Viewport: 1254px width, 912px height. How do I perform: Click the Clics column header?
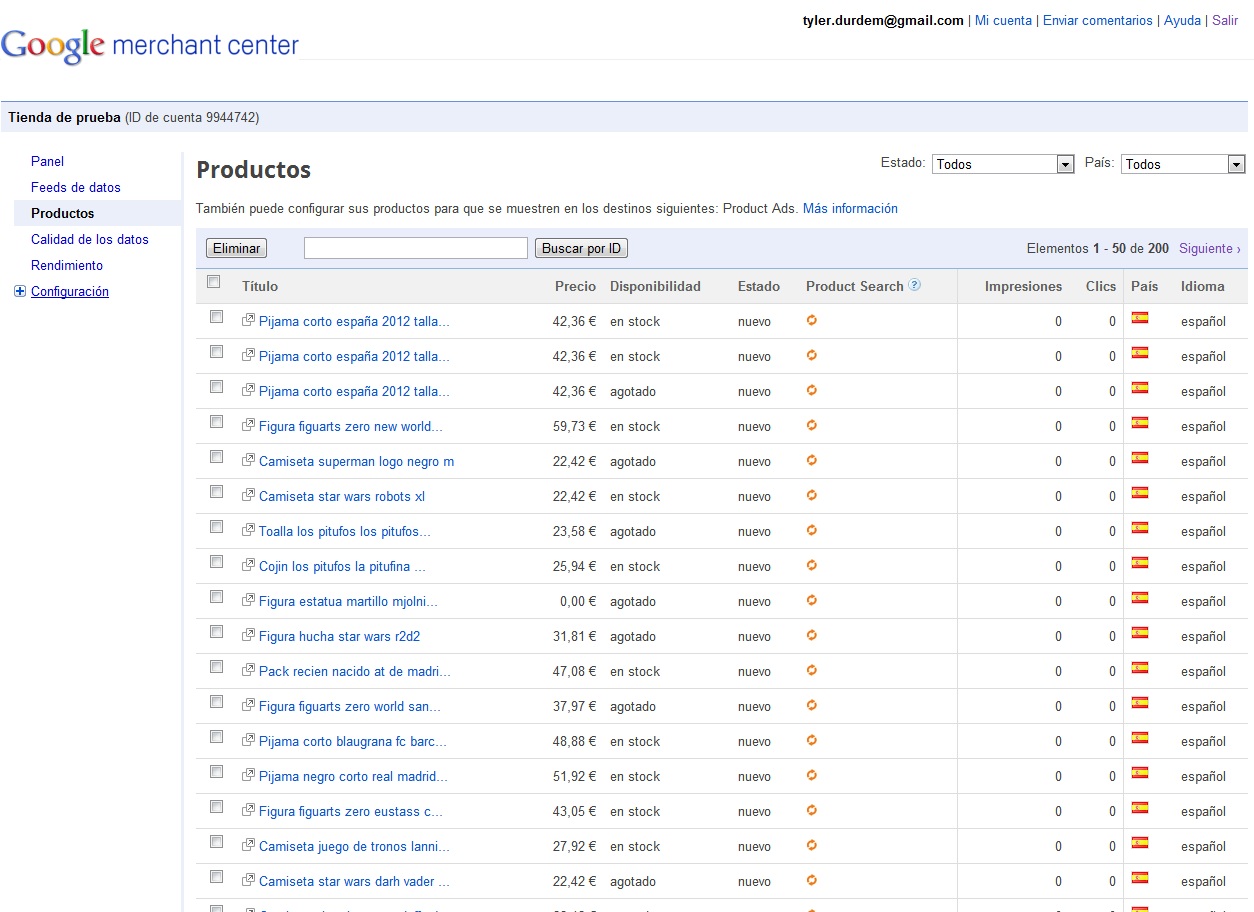[1101, 286]
